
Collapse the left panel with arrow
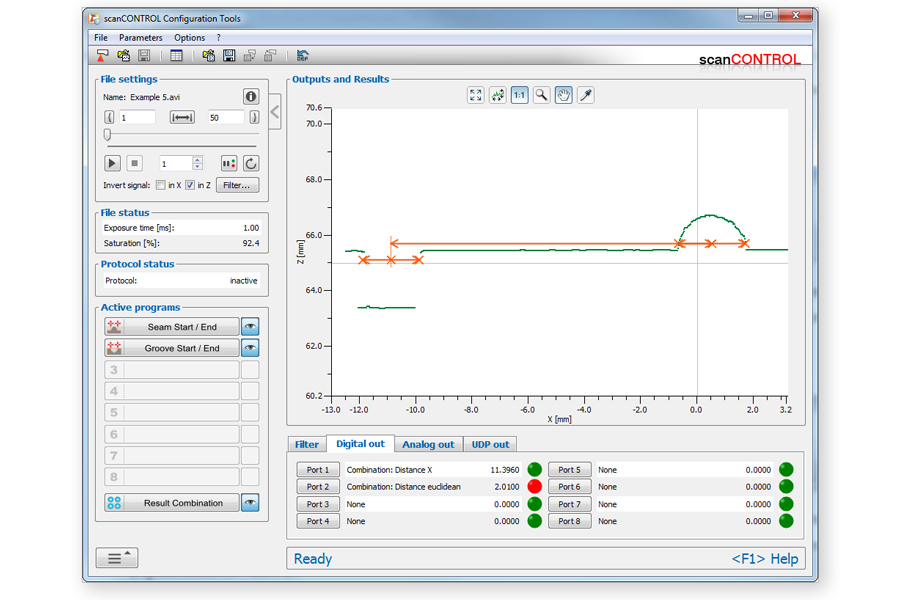pos(275,113)
